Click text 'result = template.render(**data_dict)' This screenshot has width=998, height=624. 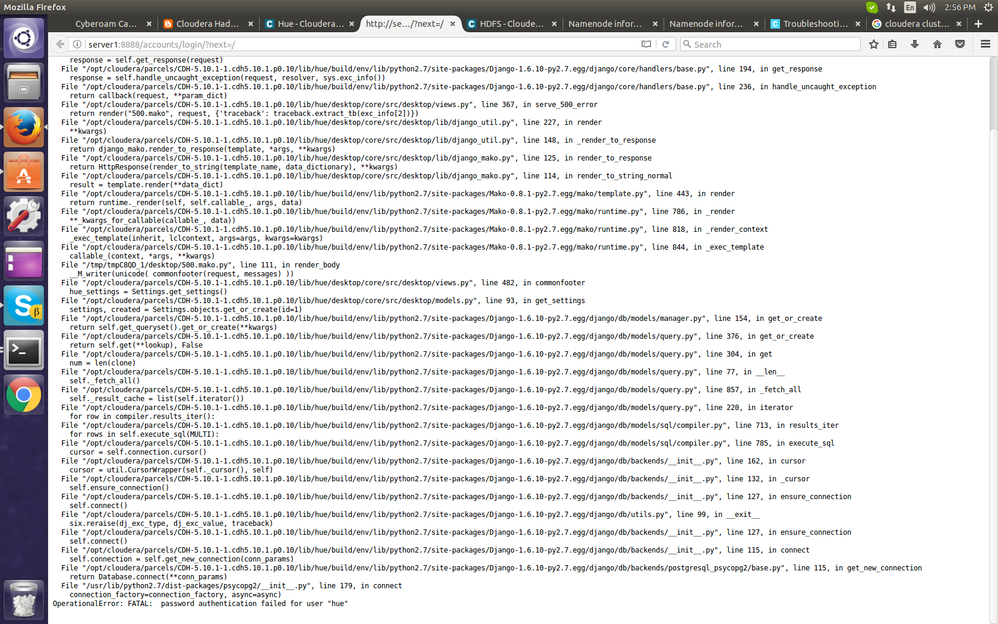click(146, 184)
